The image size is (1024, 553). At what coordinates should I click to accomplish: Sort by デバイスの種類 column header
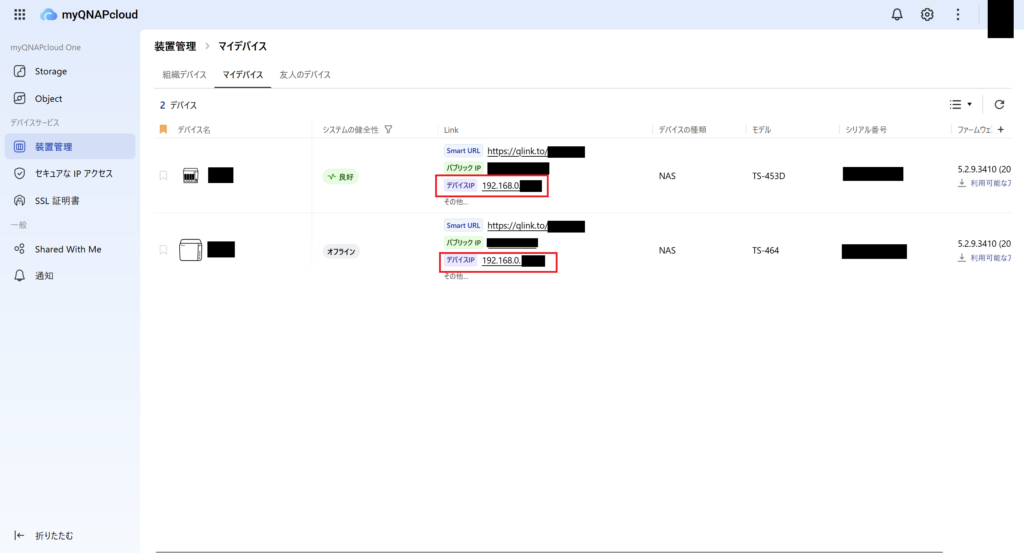(682, 130)
